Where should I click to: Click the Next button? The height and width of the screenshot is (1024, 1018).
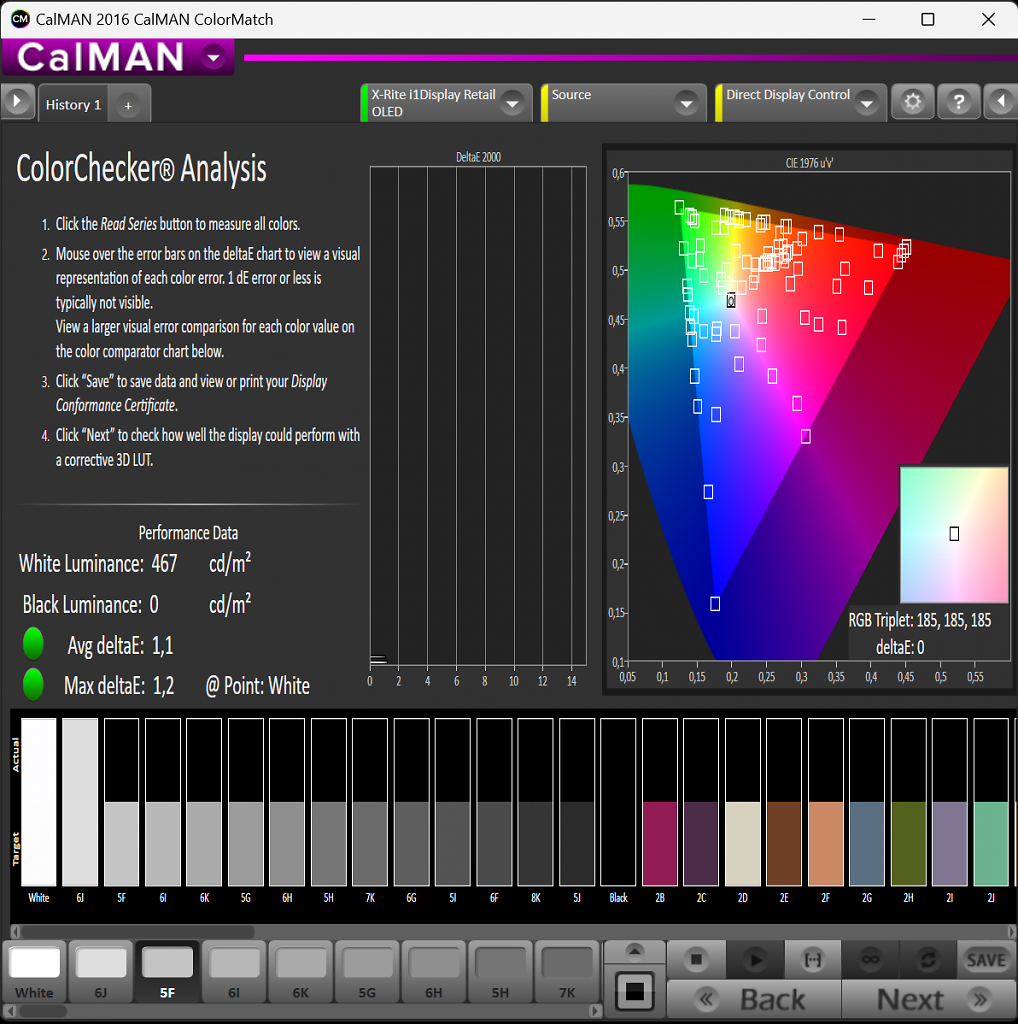pyautogui.click(x=930, y=999)
